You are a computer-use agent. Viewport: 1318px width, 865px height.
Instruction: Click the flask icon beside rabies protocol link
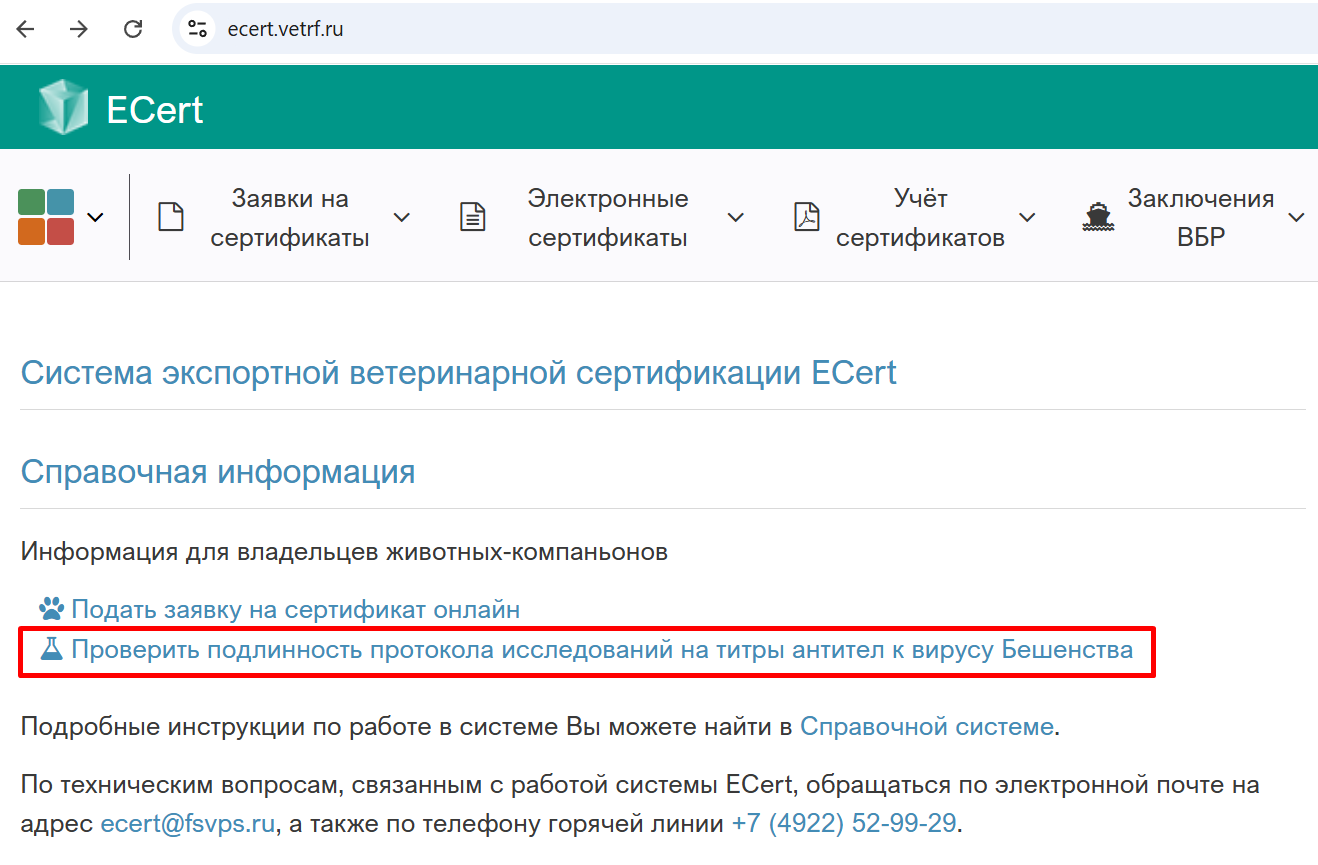[x=51, y=650]
